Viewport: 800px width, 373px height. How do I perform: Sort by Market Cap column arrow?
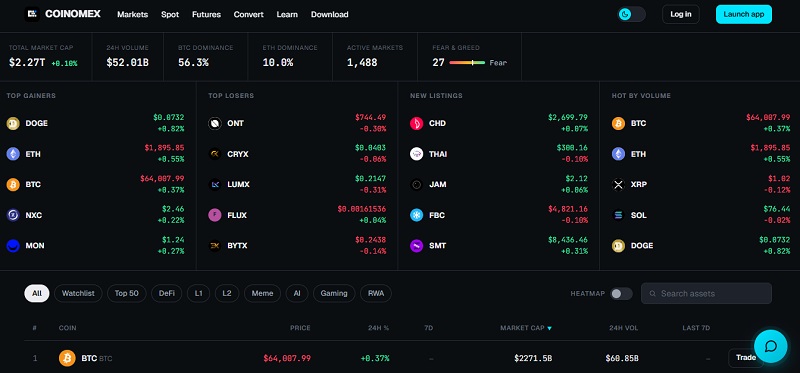549,328
